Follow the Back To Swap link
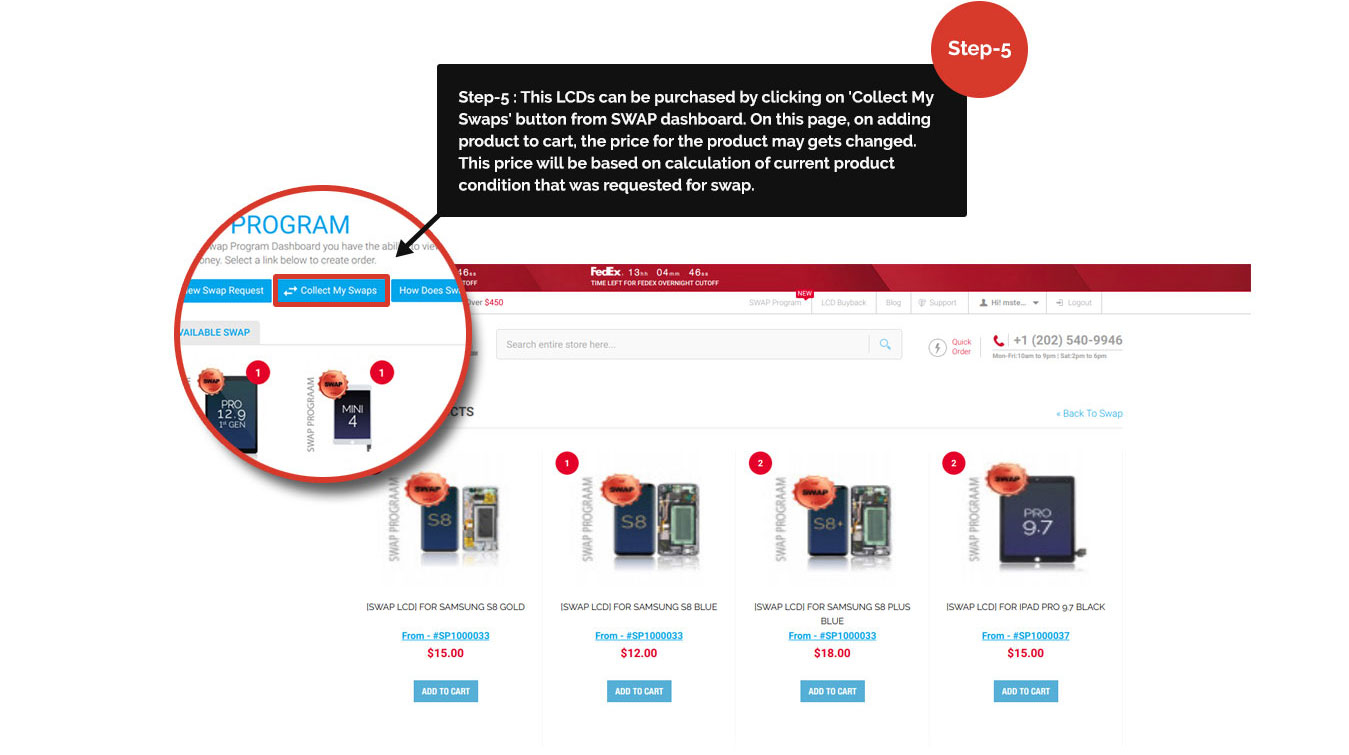Viewport: 1349px width, 755px height. [x=1089, y=413]
